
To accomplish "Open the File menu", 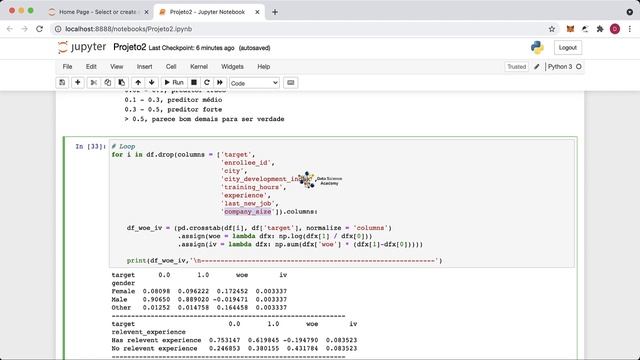I will click(67, 67).
